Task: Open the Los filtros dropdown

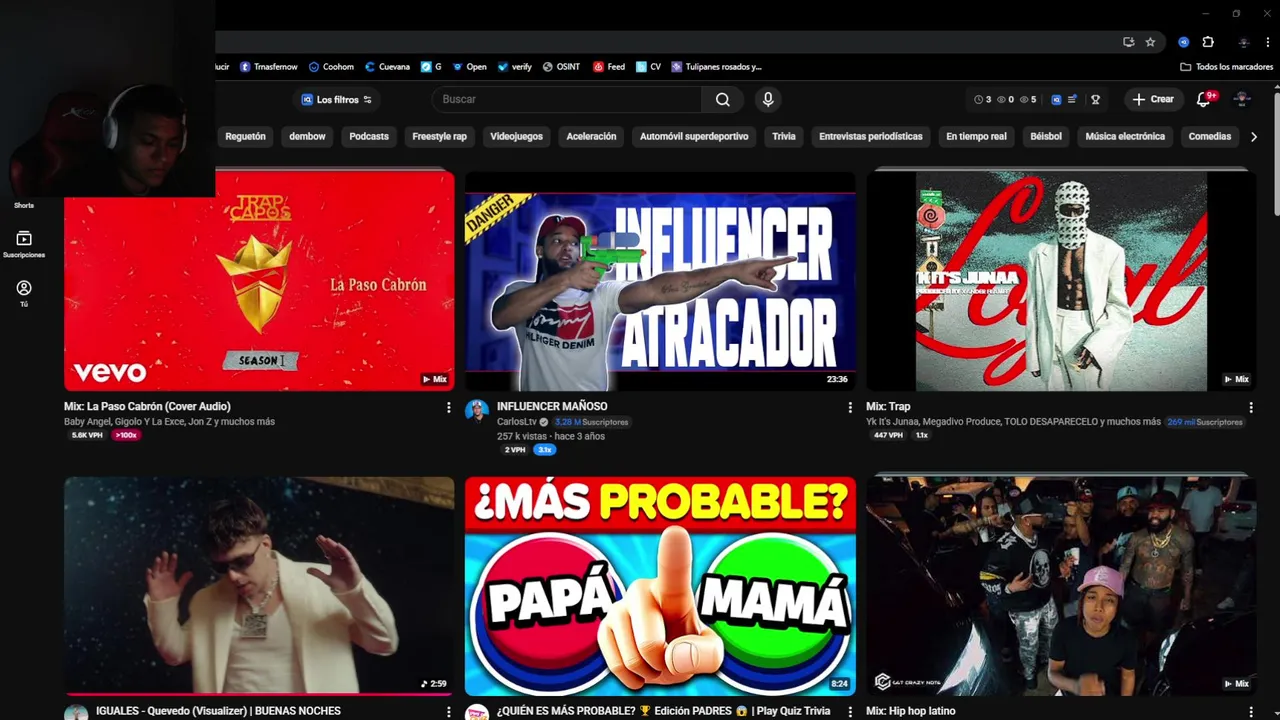Action: point(337,99)
